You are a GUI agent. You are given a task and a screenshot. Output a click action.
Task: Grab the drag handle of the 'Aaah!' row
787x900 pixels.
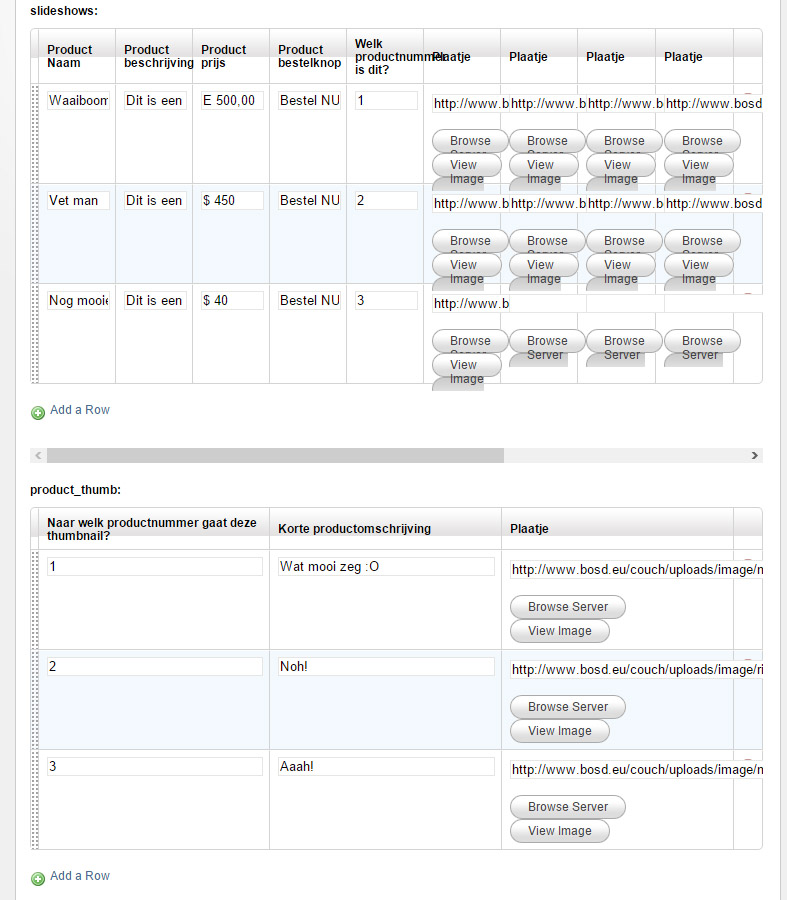click(34, 800)
